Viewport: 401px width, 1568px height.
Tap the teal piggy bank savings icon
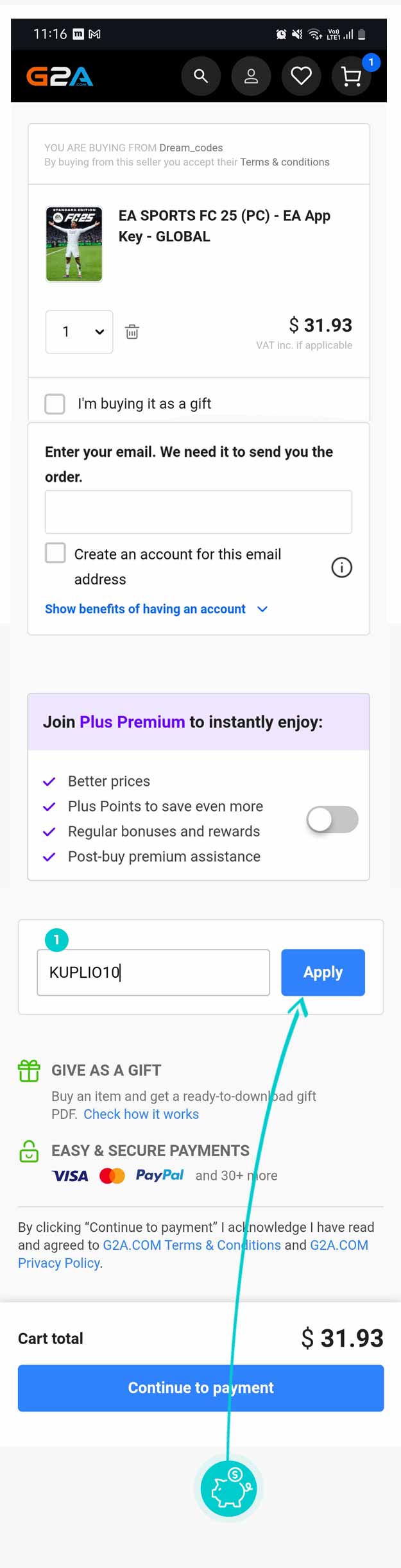pos(228,1488)
